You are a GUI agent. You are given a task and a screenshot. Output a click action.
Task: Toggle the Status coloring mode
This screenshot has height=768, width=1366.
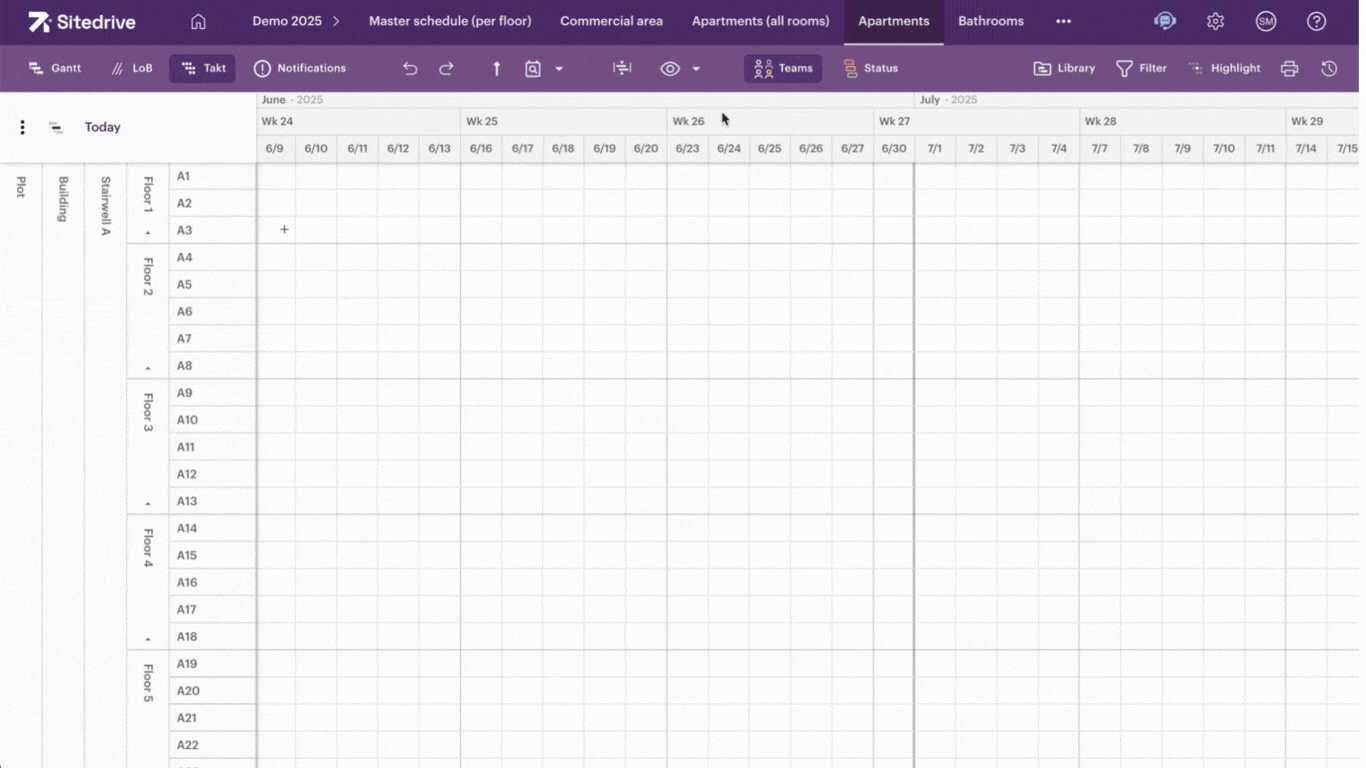[870, 68]
